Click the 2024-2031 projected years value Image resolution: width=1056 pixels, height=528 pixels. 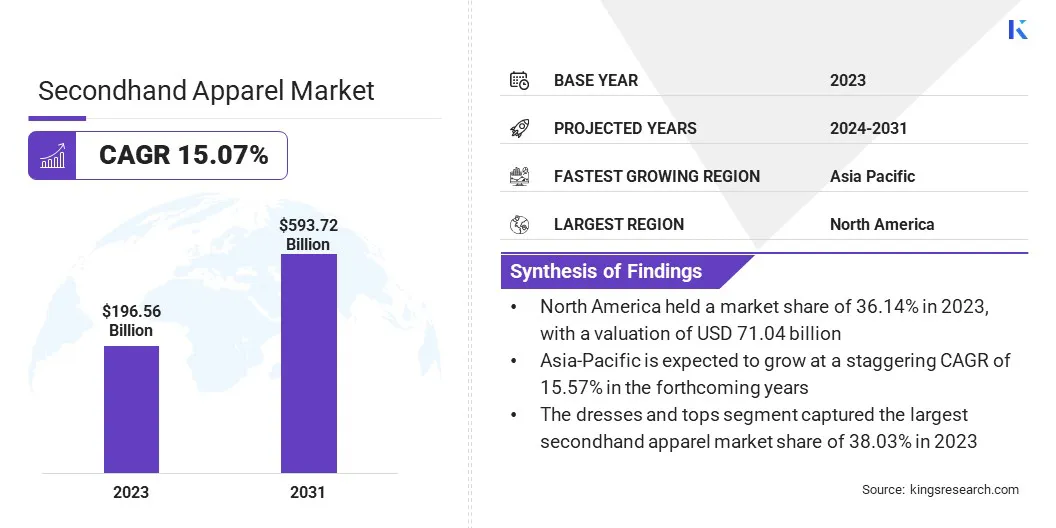[x=868, y=128]
